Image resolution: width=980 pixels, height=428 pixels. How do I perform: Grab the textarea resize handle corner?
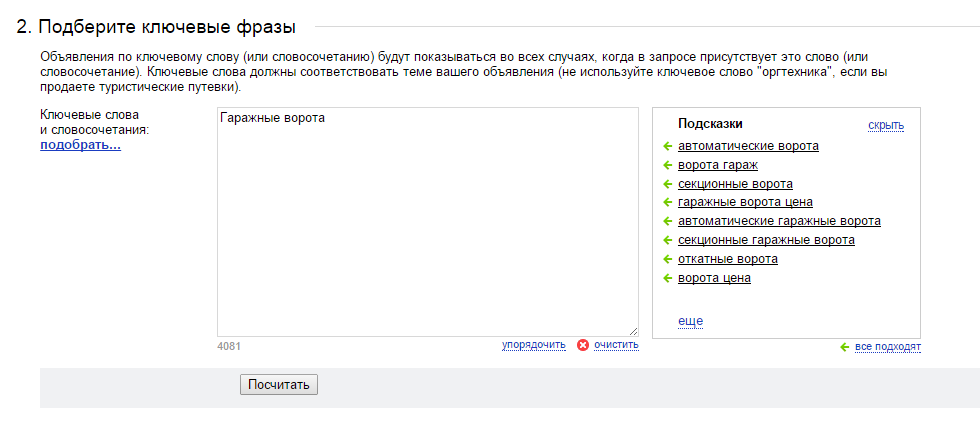point(633,331)
